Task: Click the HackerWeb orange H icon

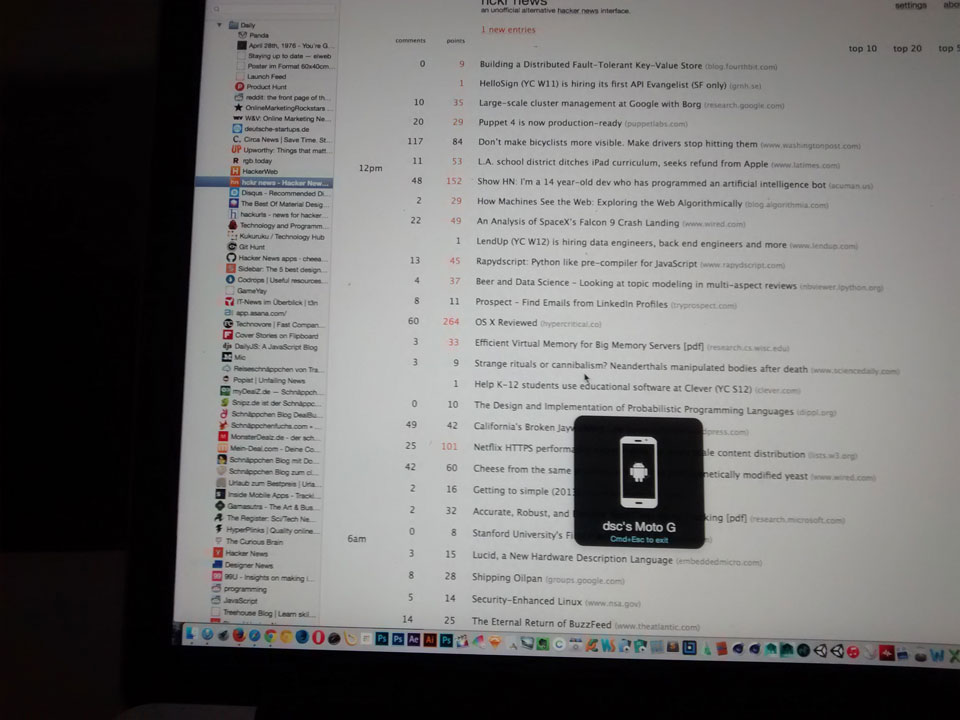Action: [x=236, y=172]
